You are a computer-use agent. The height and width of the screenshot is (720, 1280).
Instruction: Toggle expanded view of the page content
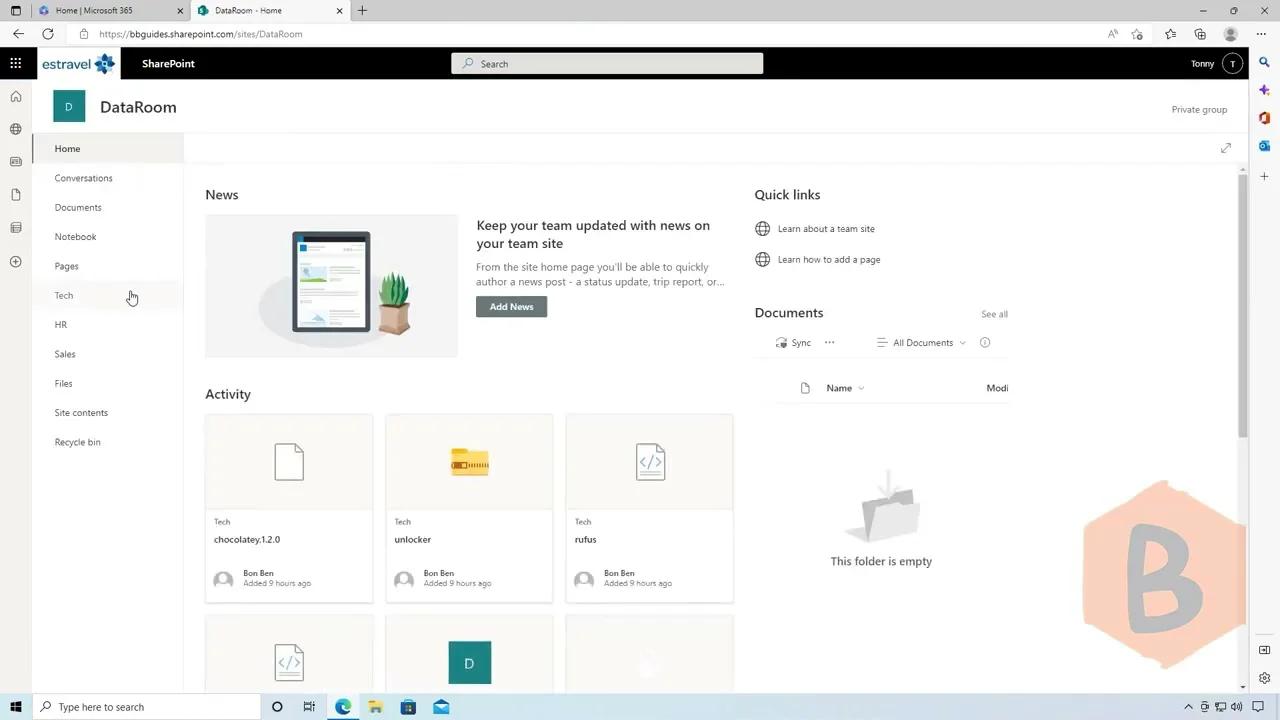coord(1225,148)
